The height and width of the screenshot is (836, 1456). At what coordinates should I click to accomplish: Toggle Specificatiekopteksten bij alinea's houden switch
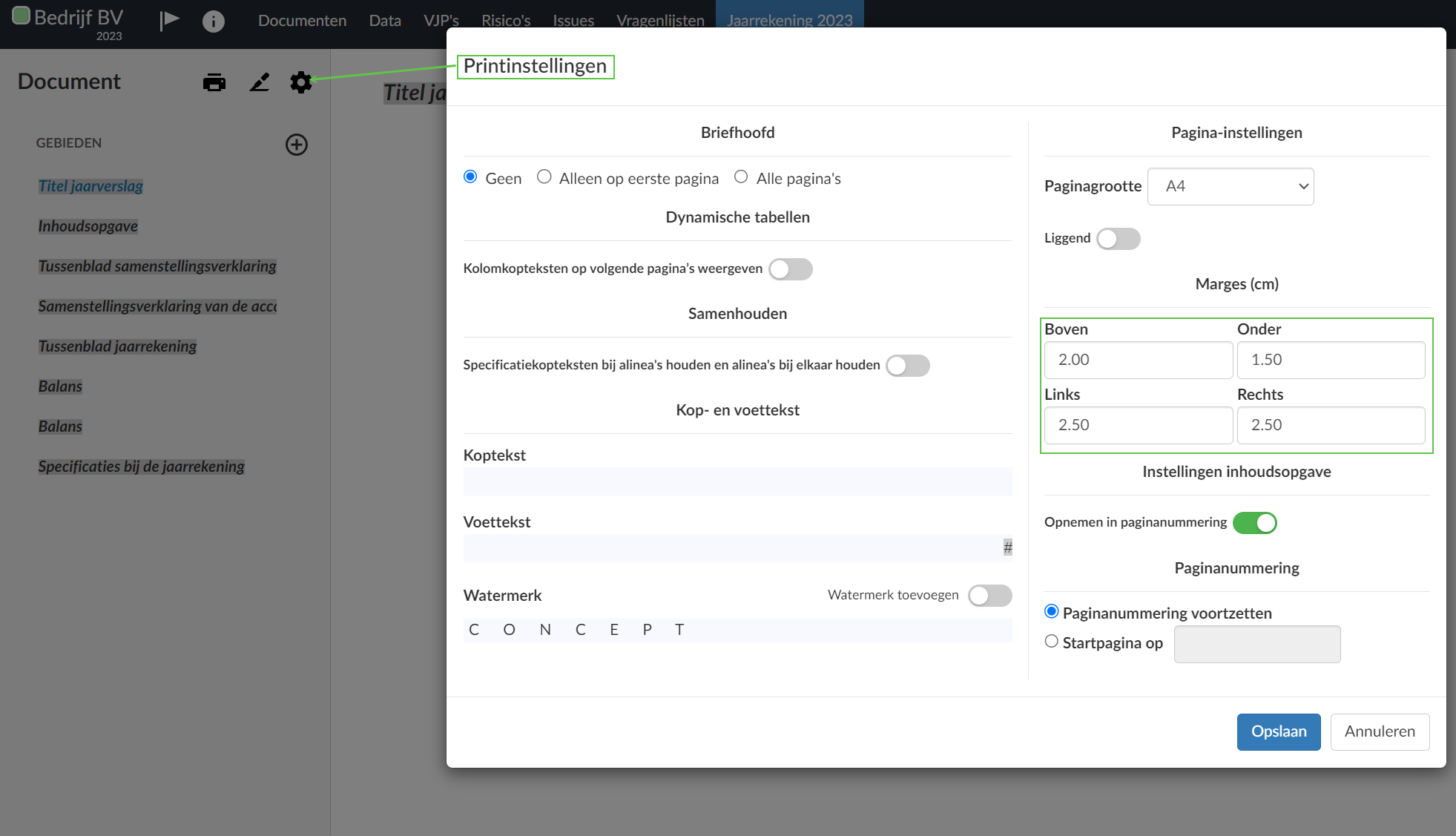tap(908, 365)
